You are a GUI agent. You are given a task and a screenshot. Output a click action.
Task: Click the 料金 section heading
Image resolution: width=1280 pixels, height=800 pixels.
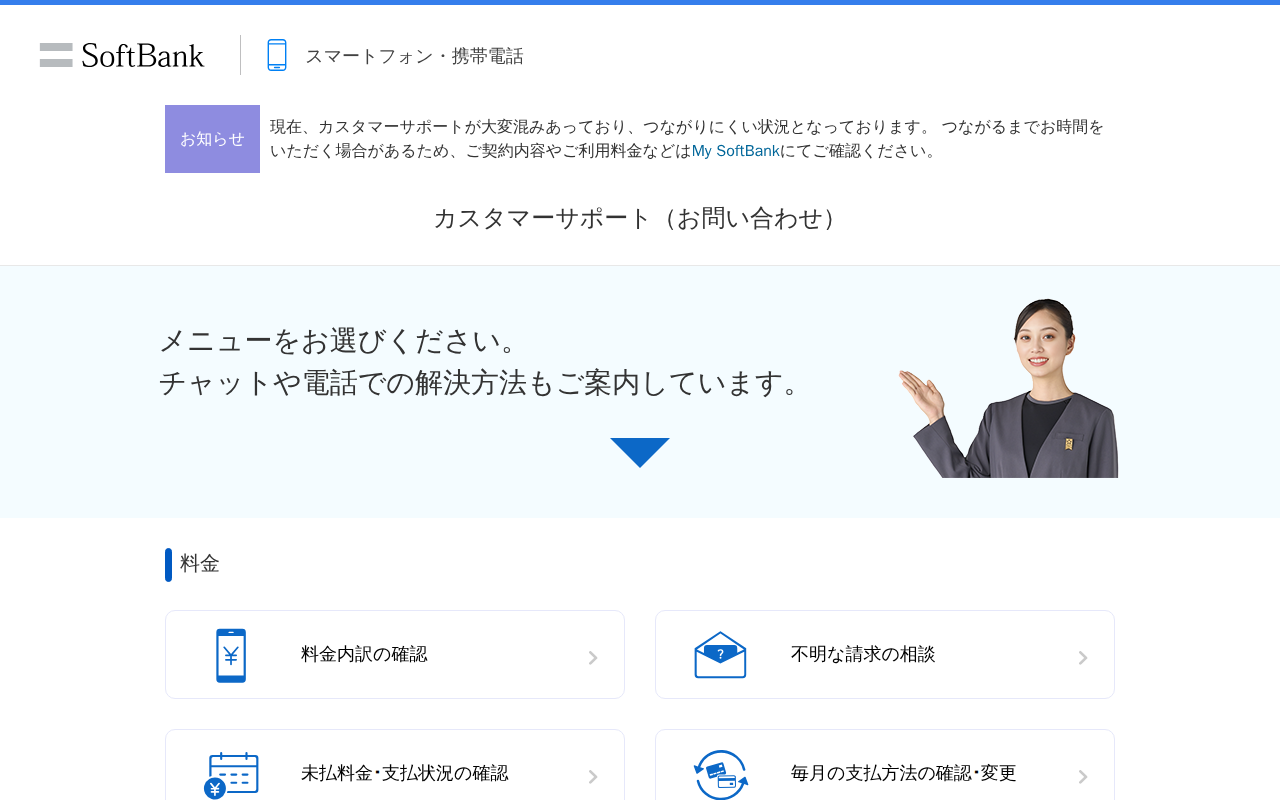[200, 564]
